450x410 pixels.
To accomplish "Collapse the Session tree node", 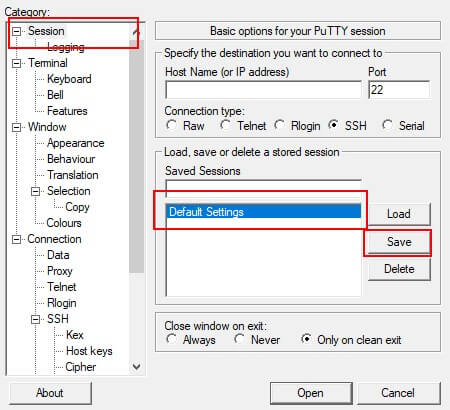I will click(x=16, y=31).
